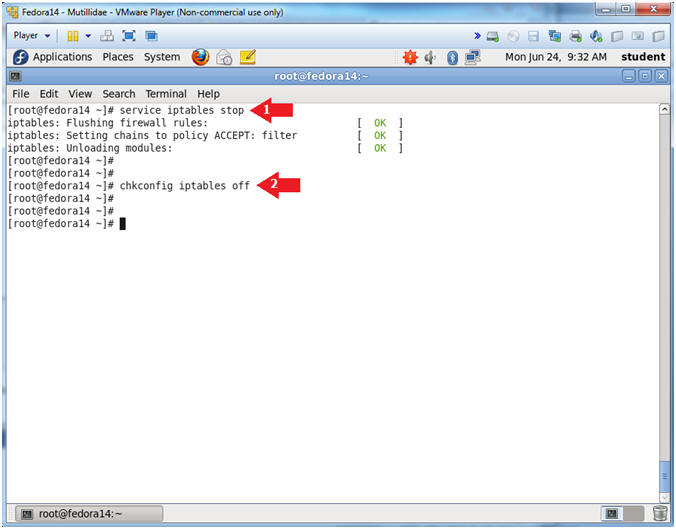Click the terminal vertical scrollbar thumb
Viewport: 676px width, 529px height.
click(x=664, y=476)
